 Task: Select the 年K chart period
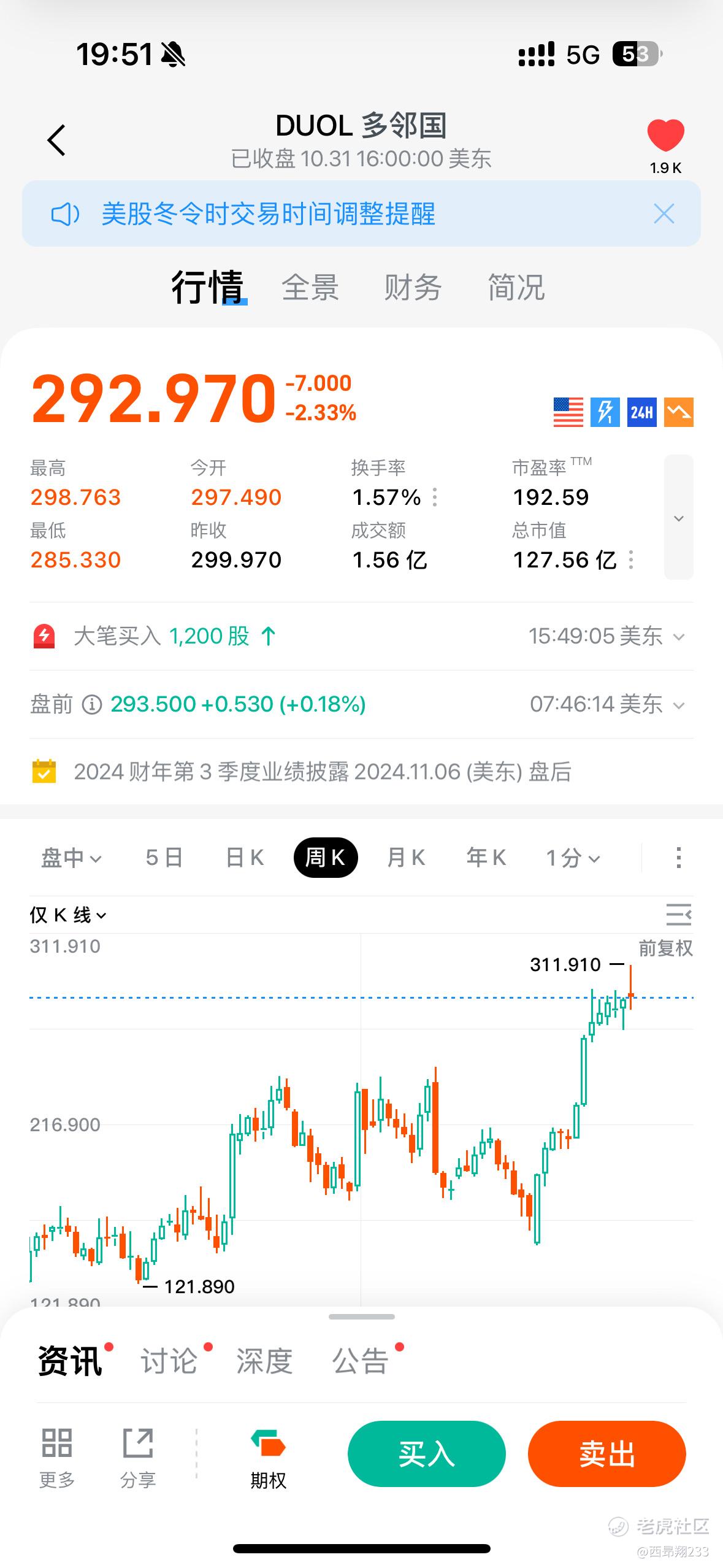(486, 858)
